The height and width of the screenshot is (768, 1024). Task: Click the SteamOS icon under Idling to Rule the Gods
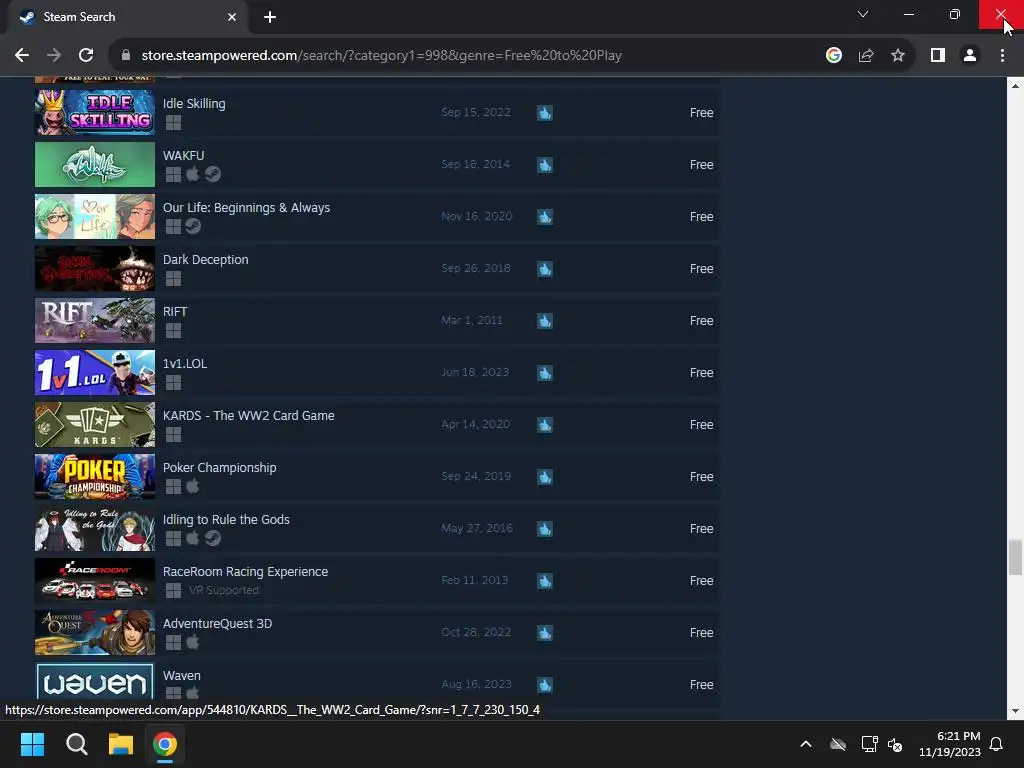click(213, 538)
